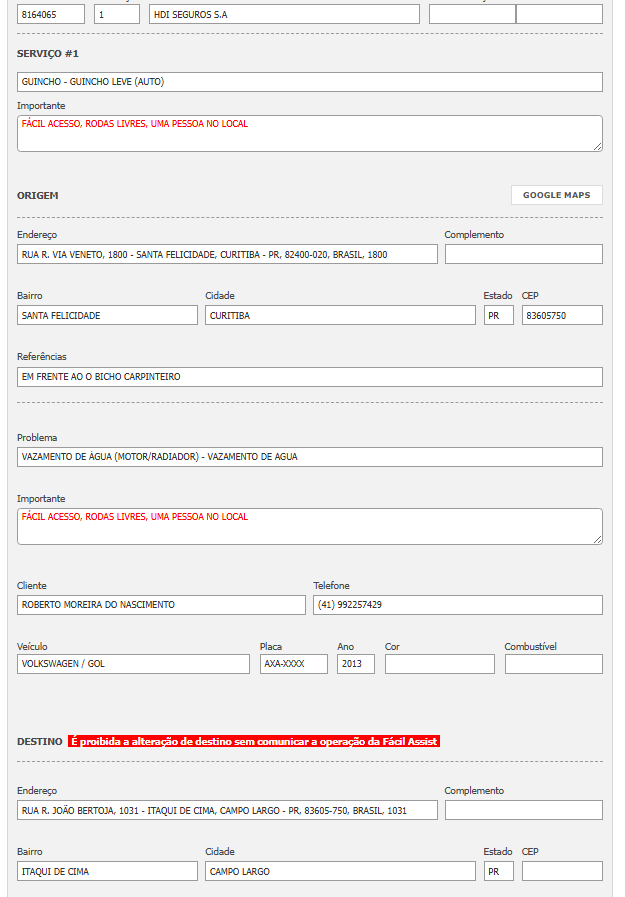Click the Veículo field Volkswagen / Gol

(x=133, y=664)
